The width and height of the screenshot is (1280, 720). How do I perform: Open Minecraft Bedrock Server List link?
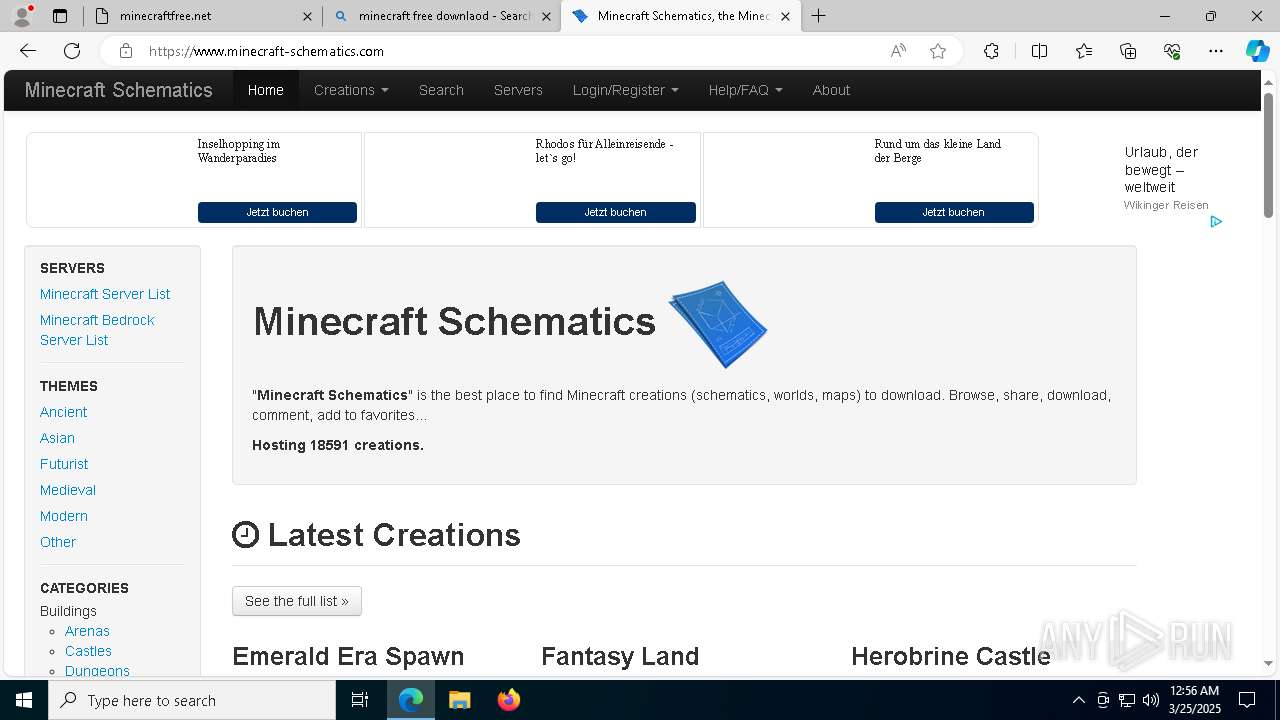point(97,330)
